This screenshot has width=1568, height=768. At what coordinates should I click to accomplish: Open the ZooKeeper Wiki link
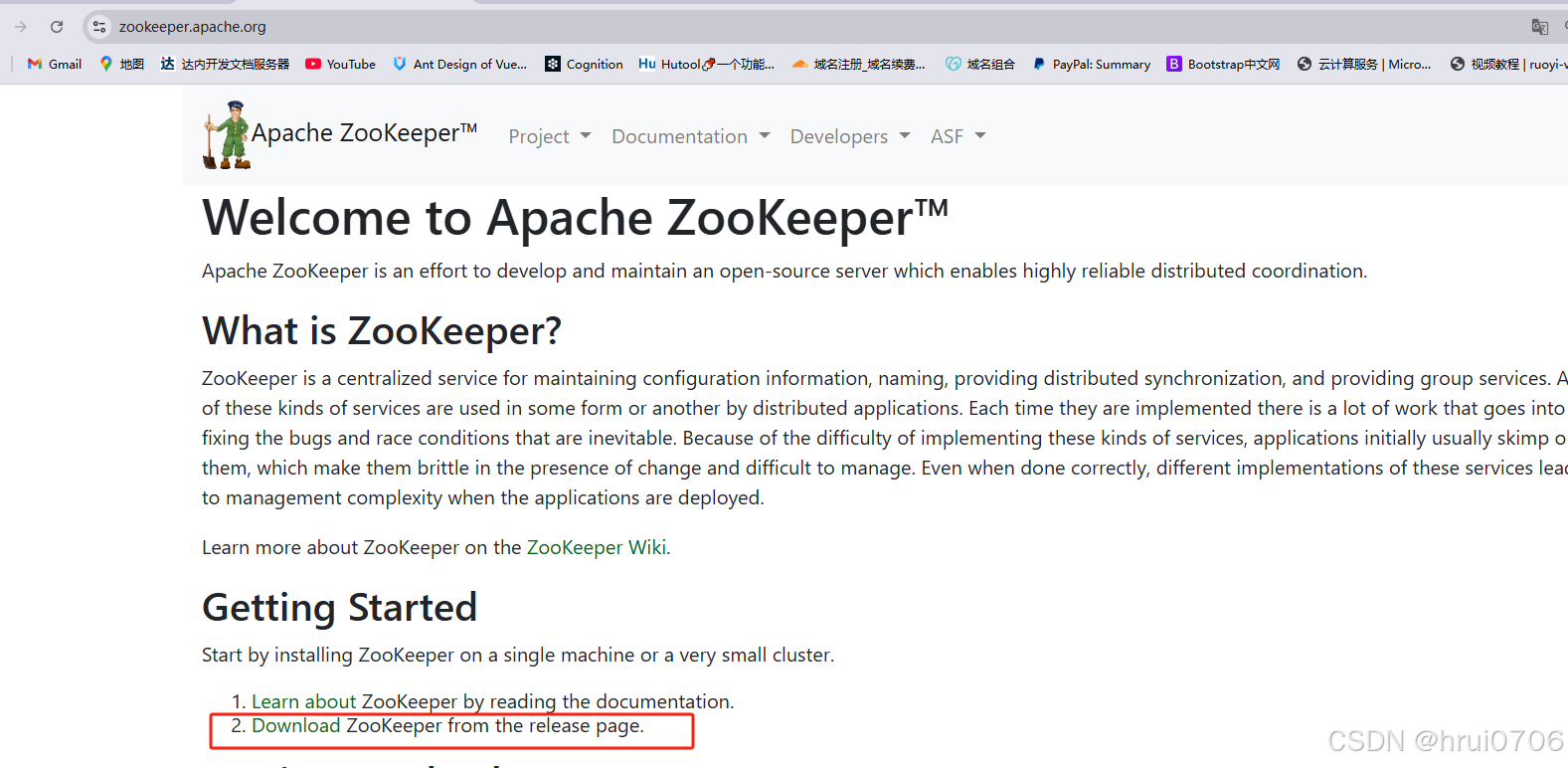click(597, 547)
